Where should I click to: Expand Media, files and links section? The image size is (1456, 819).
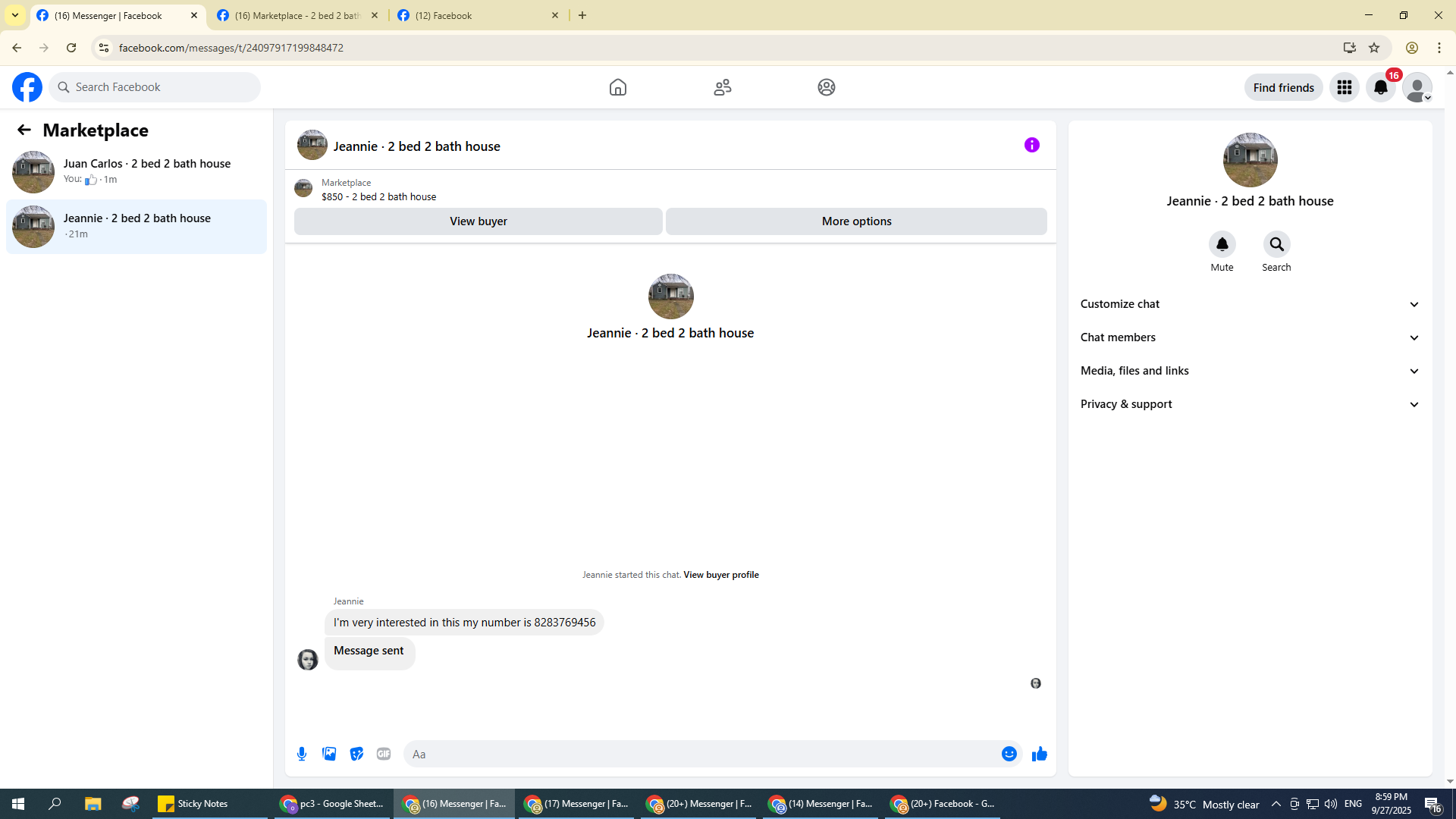tap(1250, 371)
